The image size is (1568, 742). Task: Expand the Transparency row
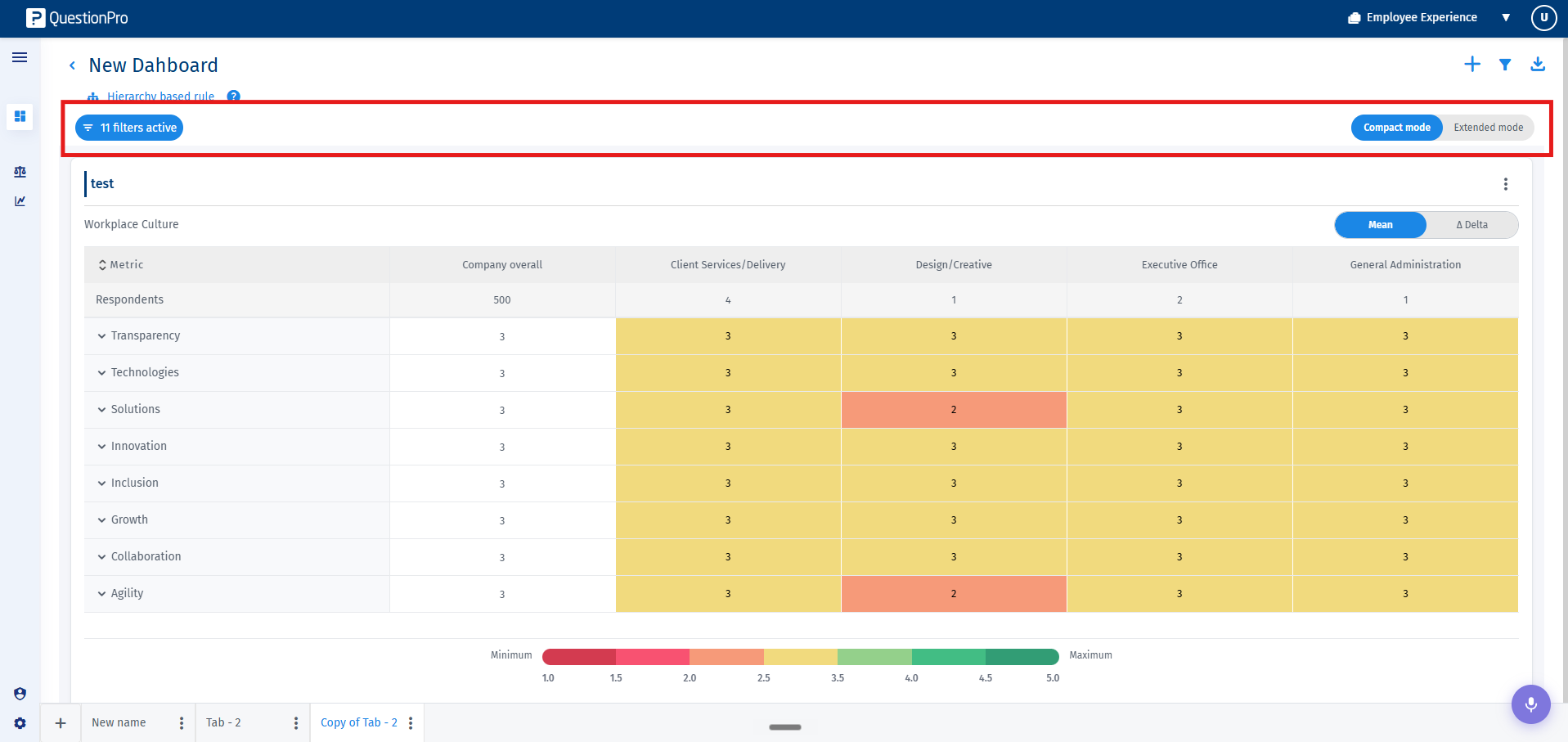pyautogui.click(x=102, y=336)
